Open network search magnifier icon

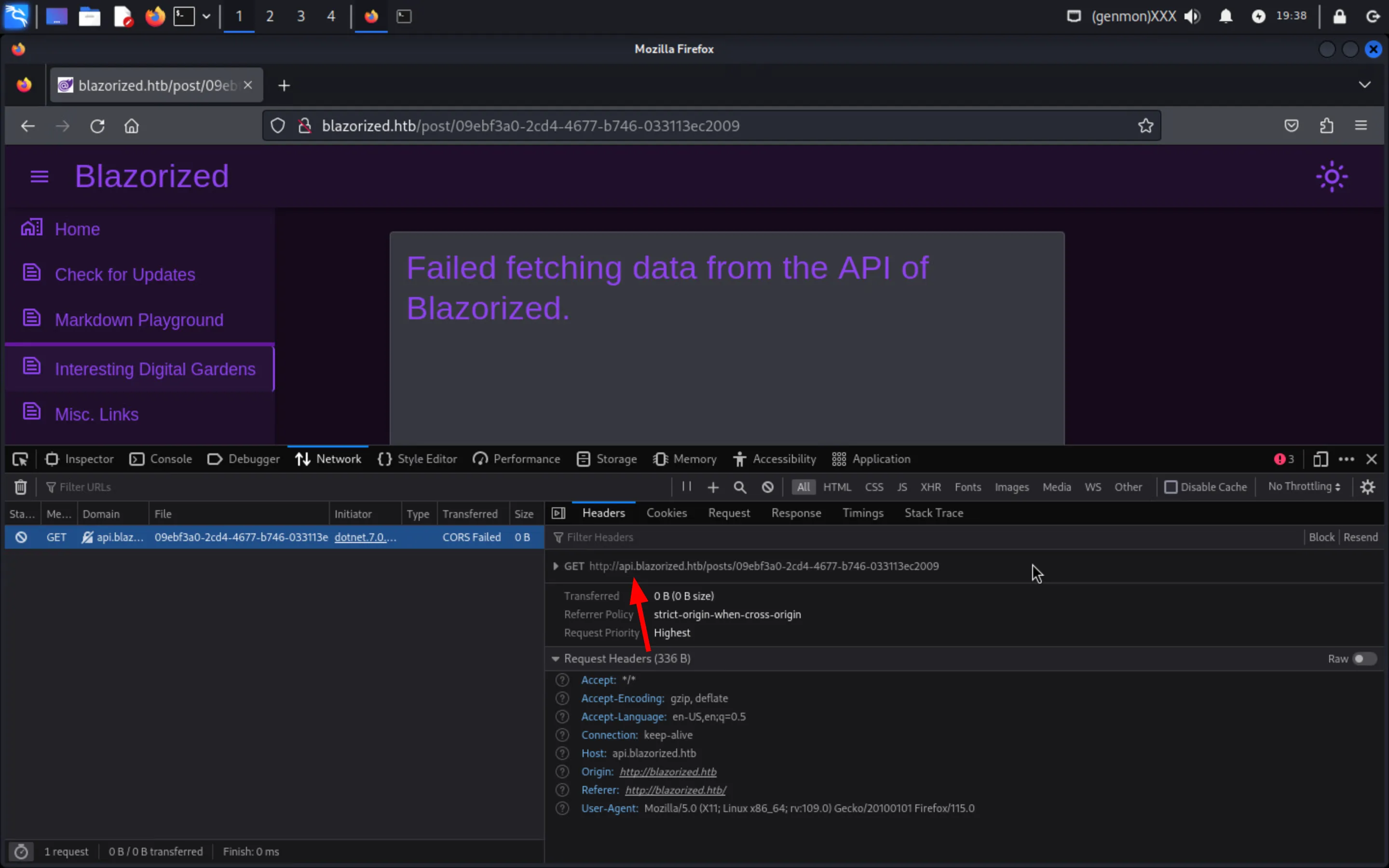click(x=740, y=487)
